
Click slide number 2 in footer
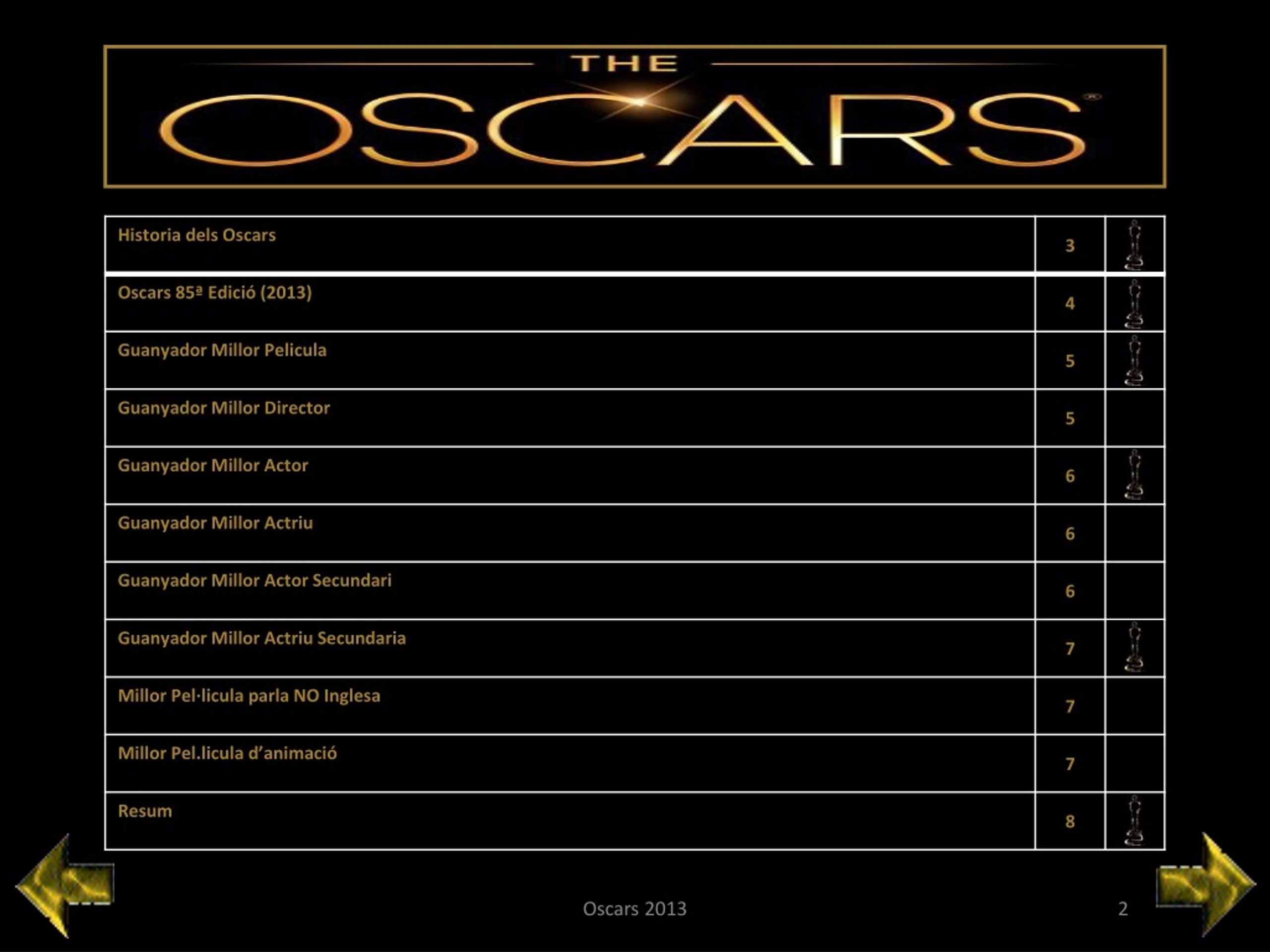pyautogui.click(x=1123, y=908)
